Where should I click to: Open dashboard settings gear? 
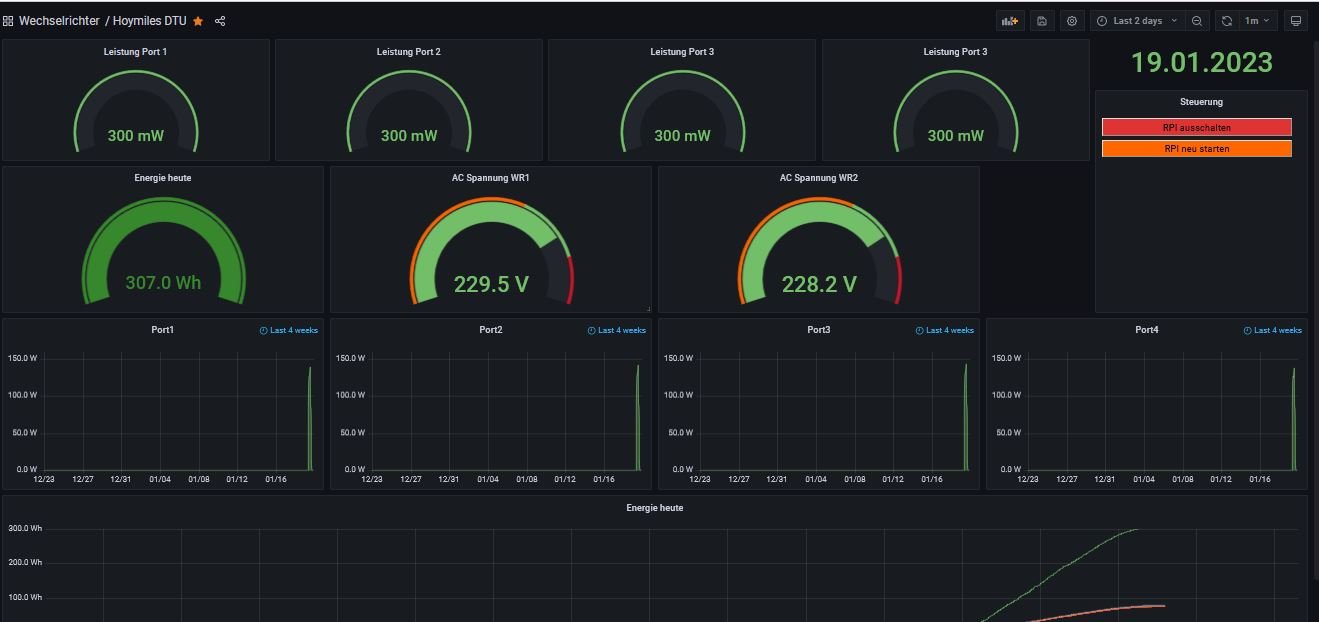tap(1072, 21)
